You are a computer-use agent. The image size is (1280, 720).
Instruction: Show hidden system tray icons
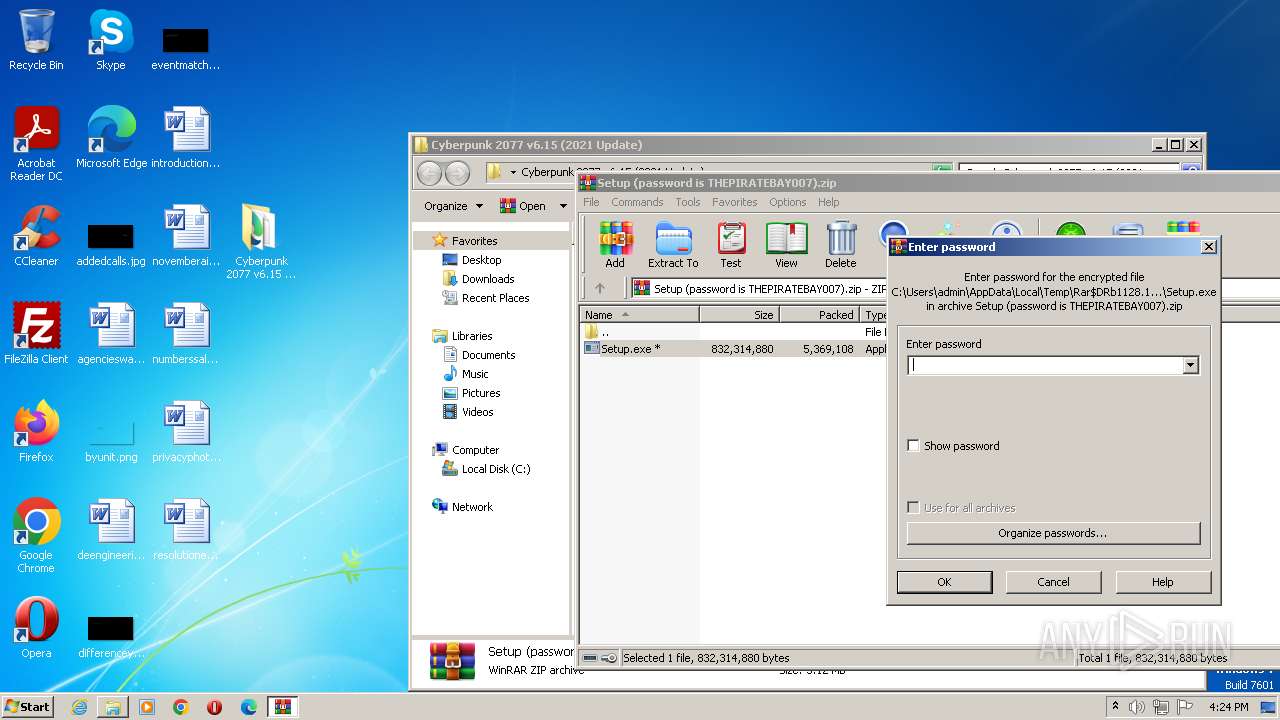[1115, 707]
